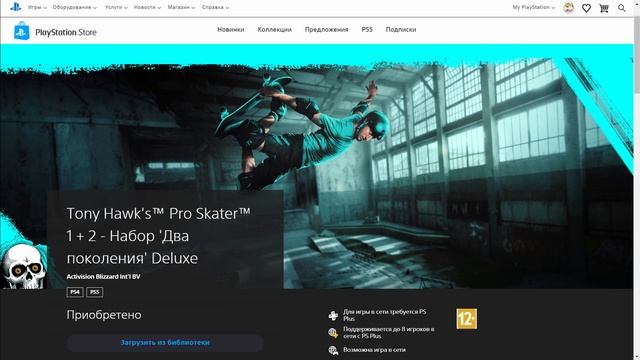Viewport: 640px width, 360px height.
Task: Open the Коллекции store tab
Action: [x=274, y=29]
